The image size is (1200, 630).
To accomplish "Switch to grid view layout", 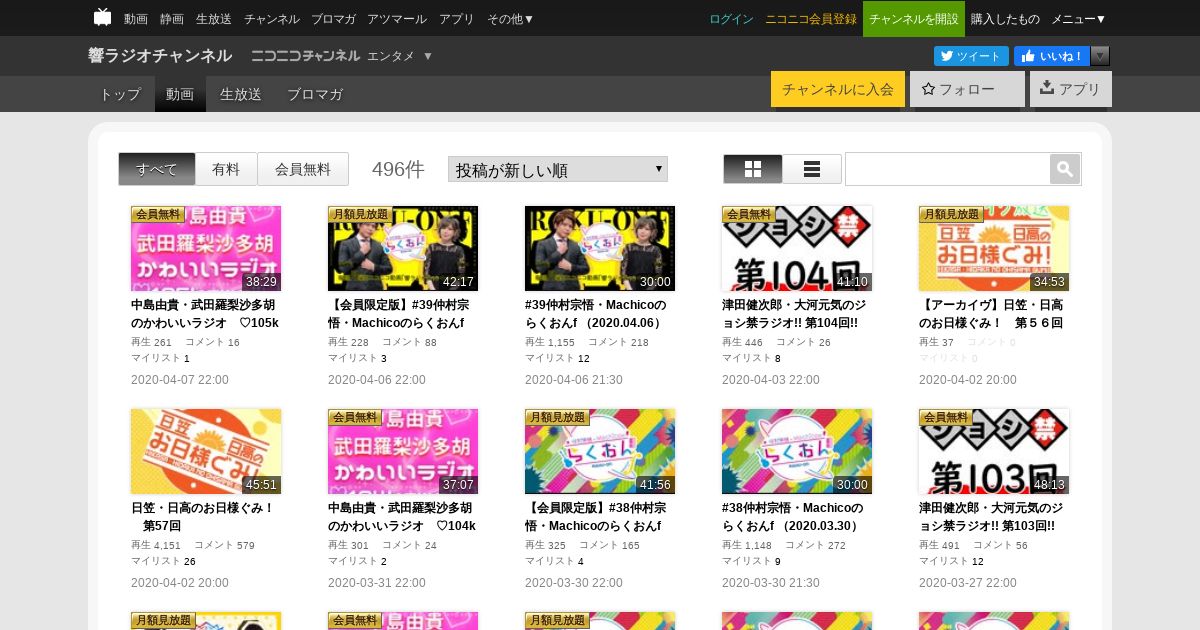I will [x=753, y=169].
